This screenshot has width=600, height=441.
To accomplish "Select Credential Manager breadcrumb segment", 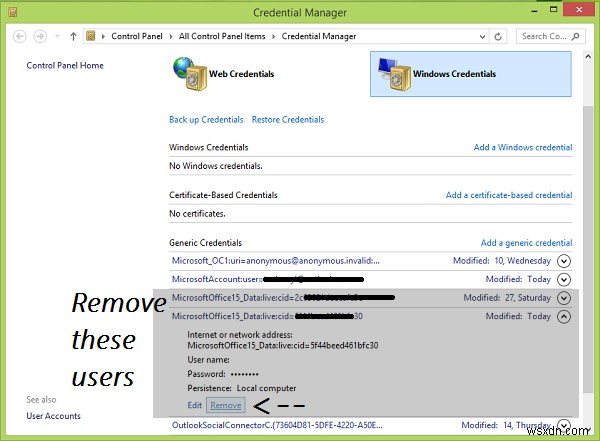I will [319, 36].
